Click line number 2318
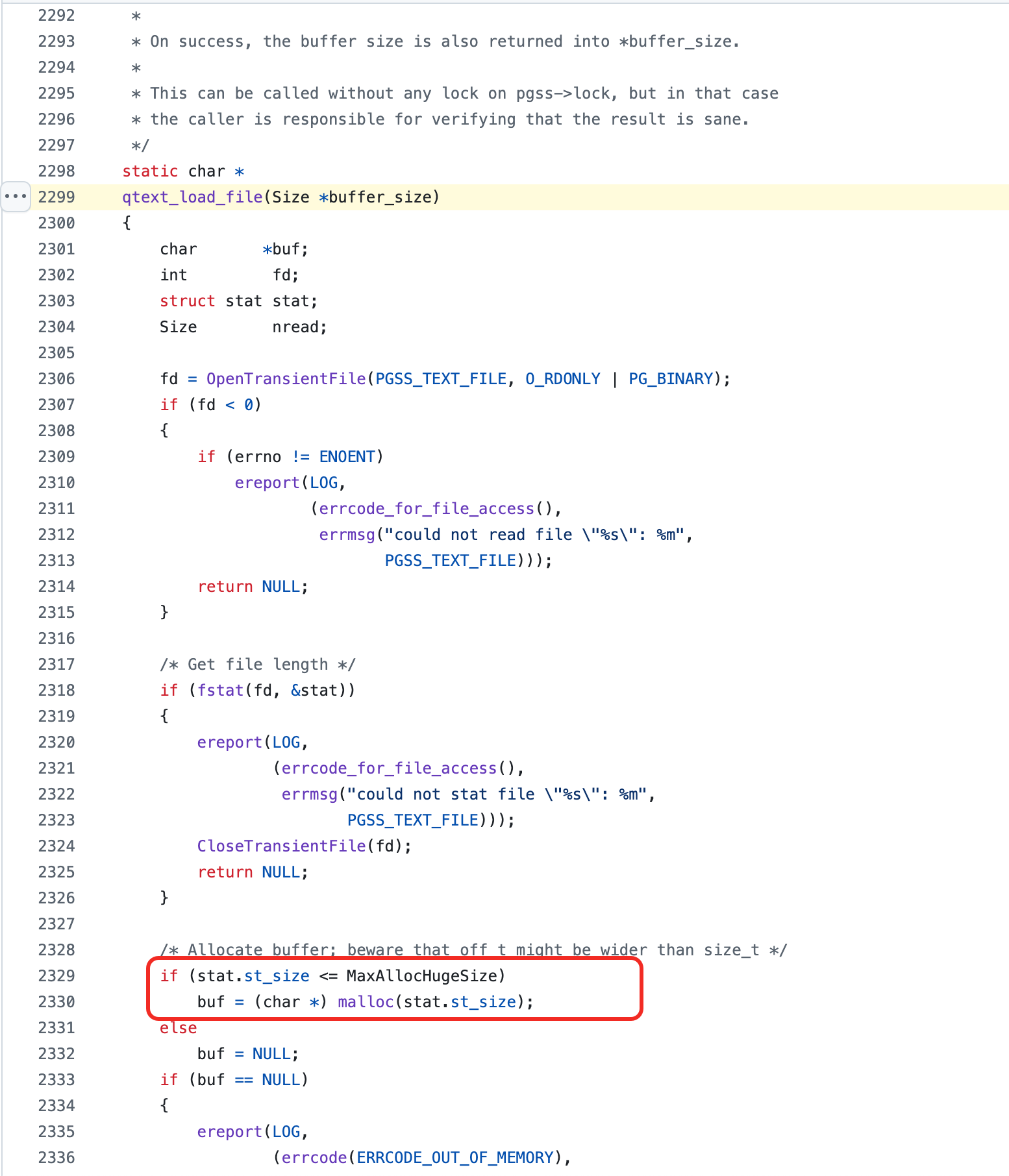 coord(56,690)
